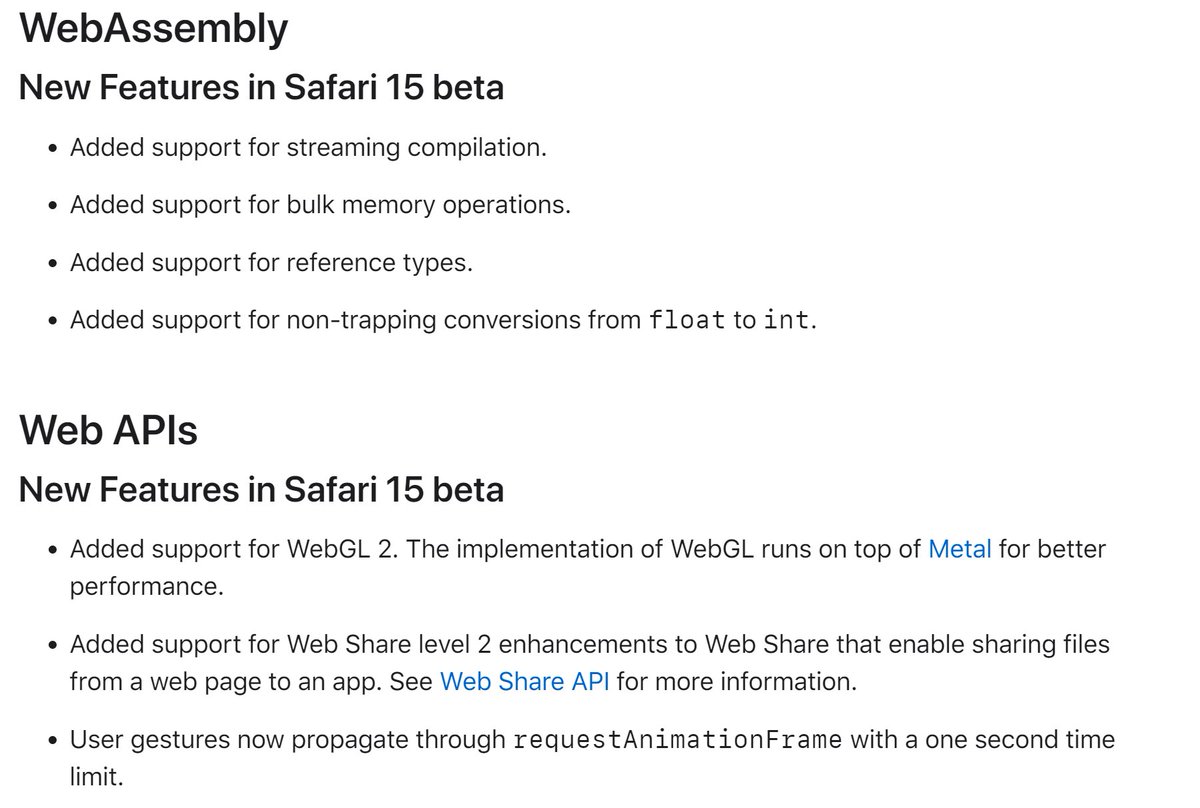The height and width of the screenshot is (808, 1200).
Task: Select the New Features subheading under Web APIs
Action: (x=261, y=490)
